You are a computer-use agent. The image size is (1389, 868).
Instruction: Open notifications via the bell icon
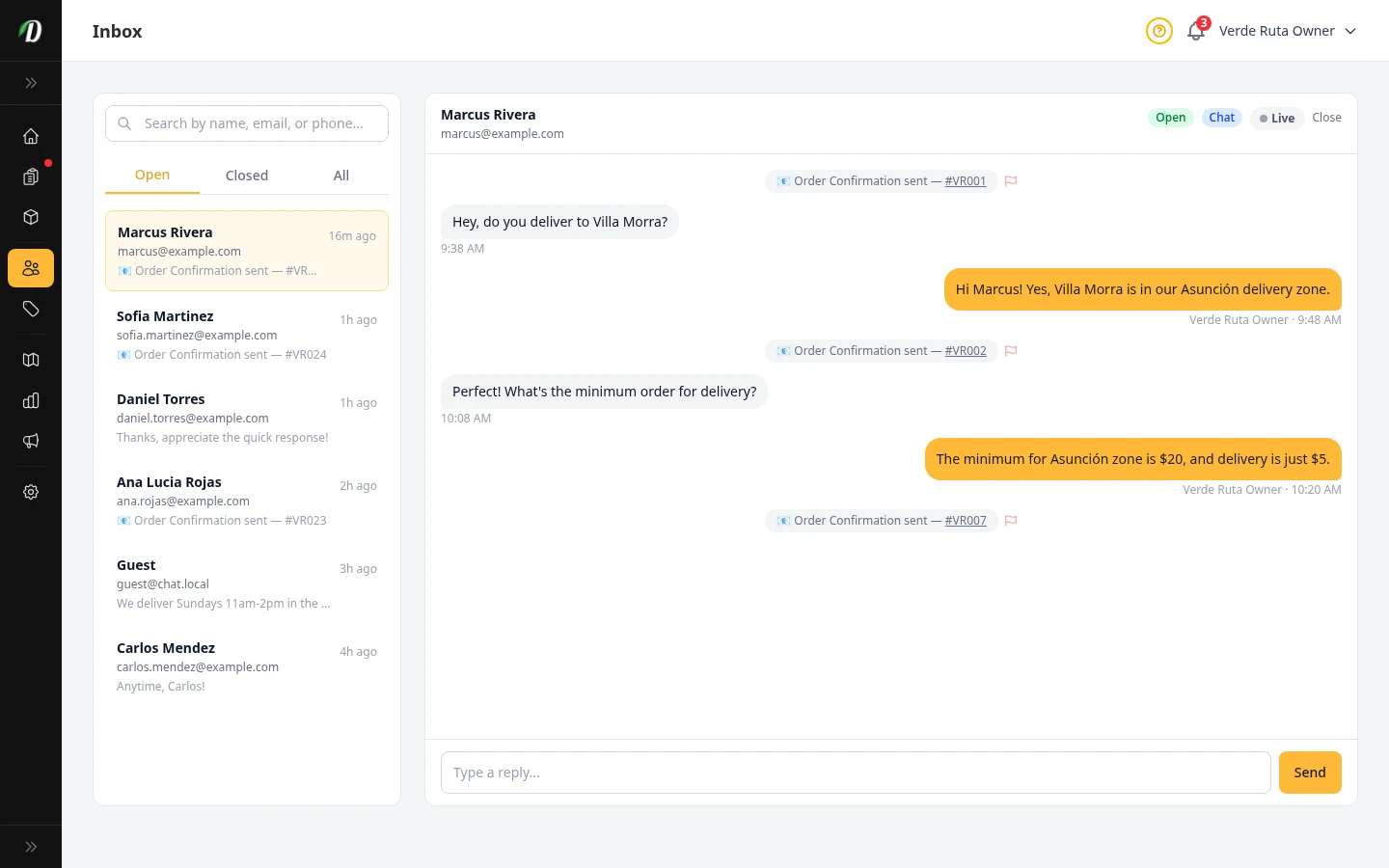[1195, 31]
